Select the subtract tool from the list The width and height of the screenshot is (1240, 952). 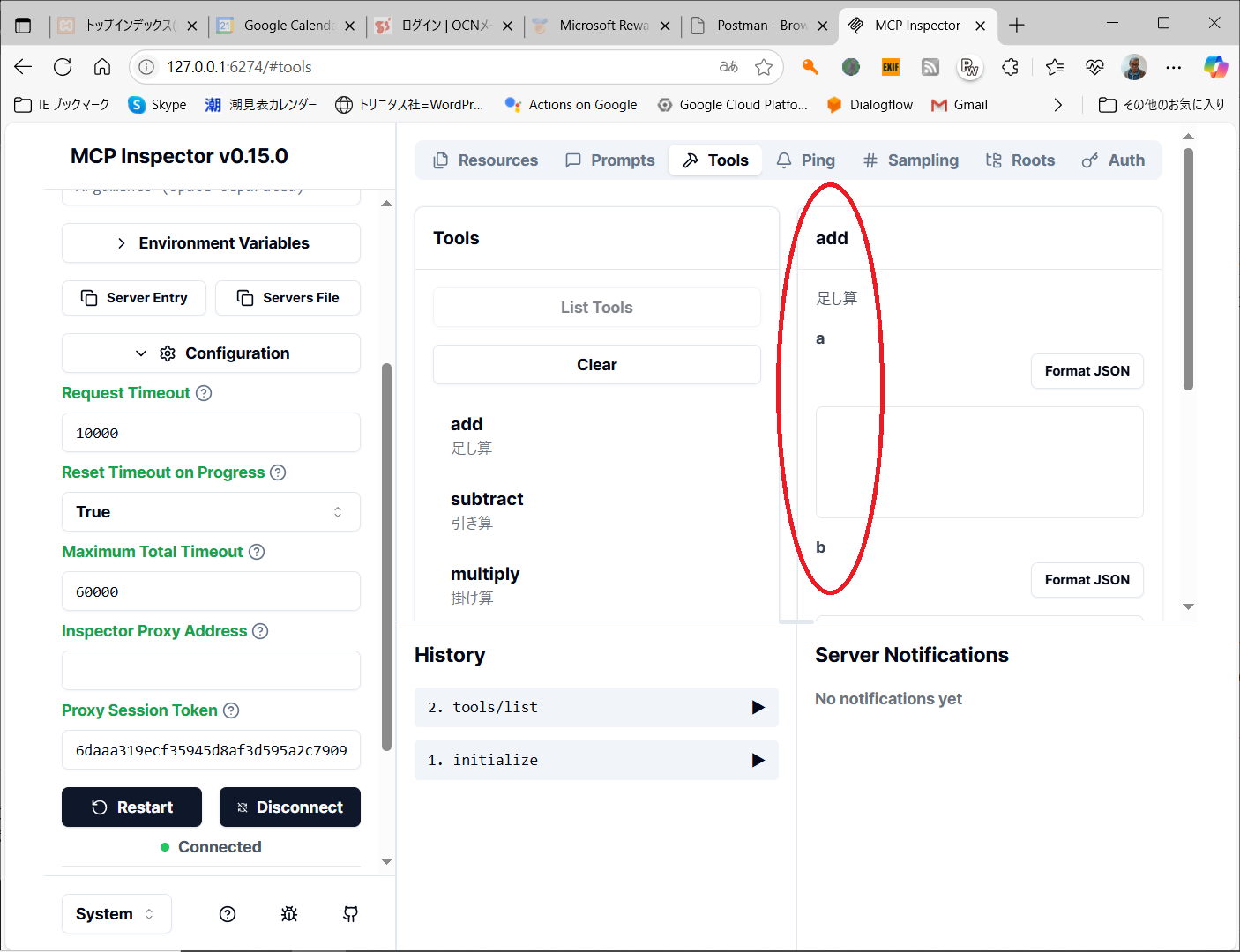(x=487, y=509)
